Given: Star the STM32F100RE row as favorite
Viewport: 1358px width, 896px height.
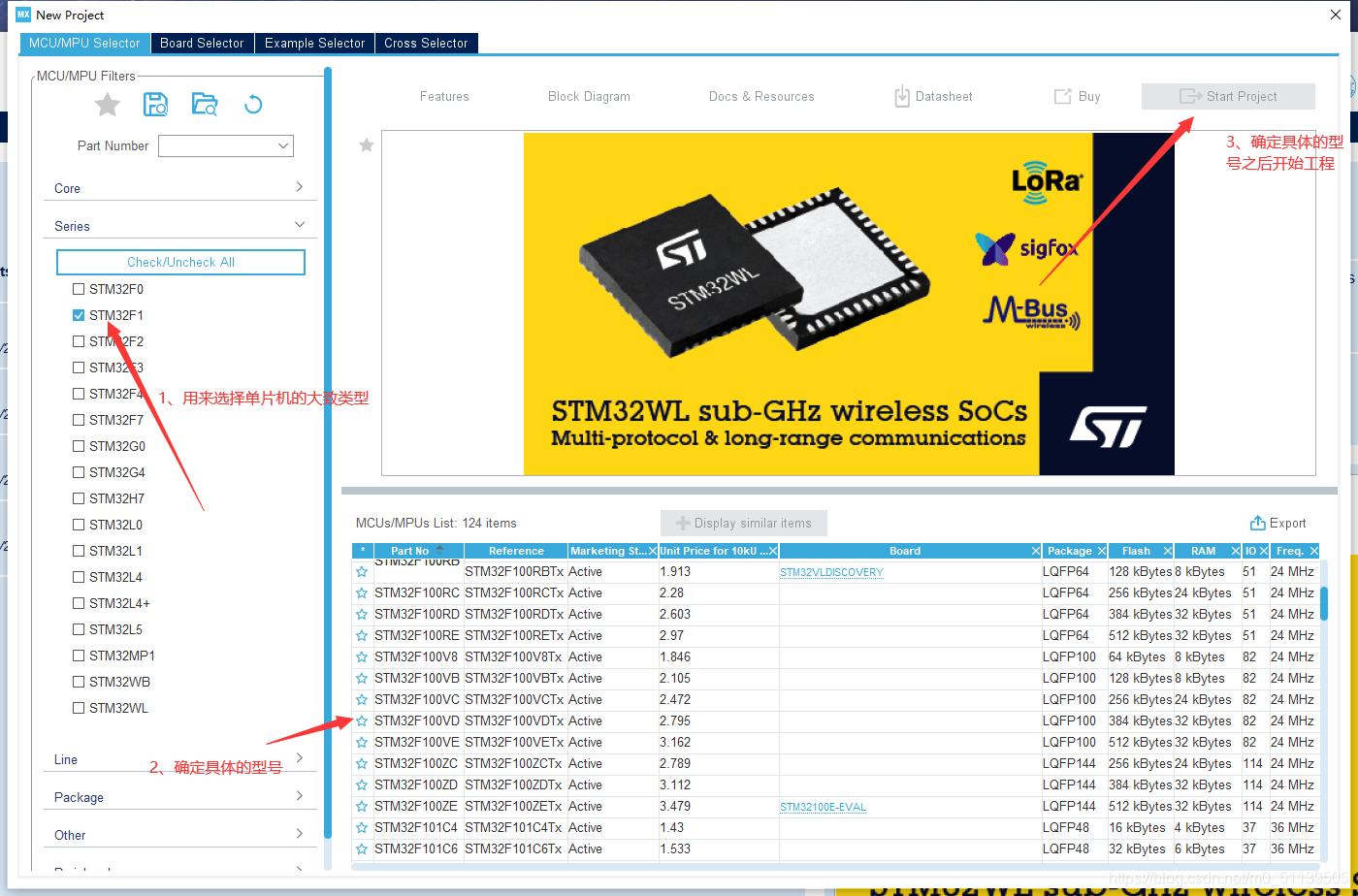Looking at the screenshot, I should (x=362, y=636).
